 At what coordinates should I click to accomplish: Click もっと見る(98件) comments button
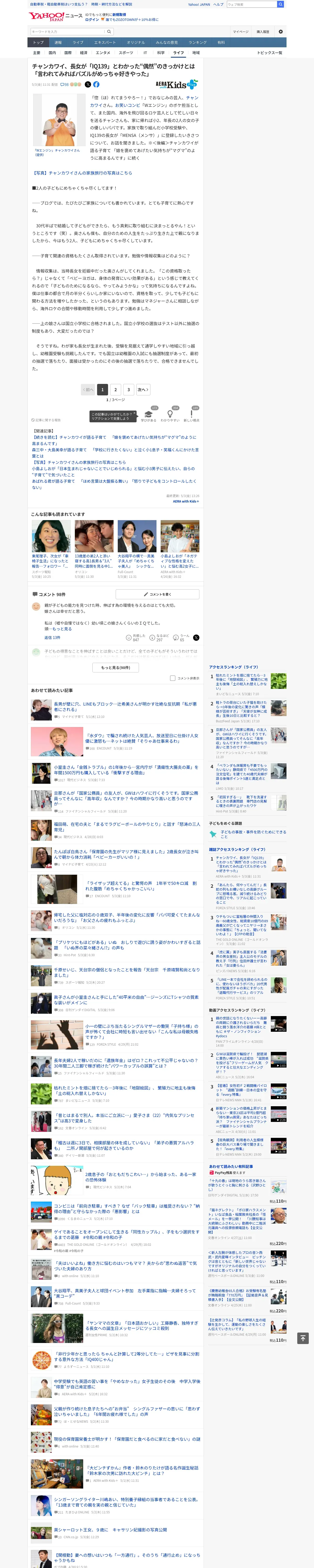[x=115, y=667]
